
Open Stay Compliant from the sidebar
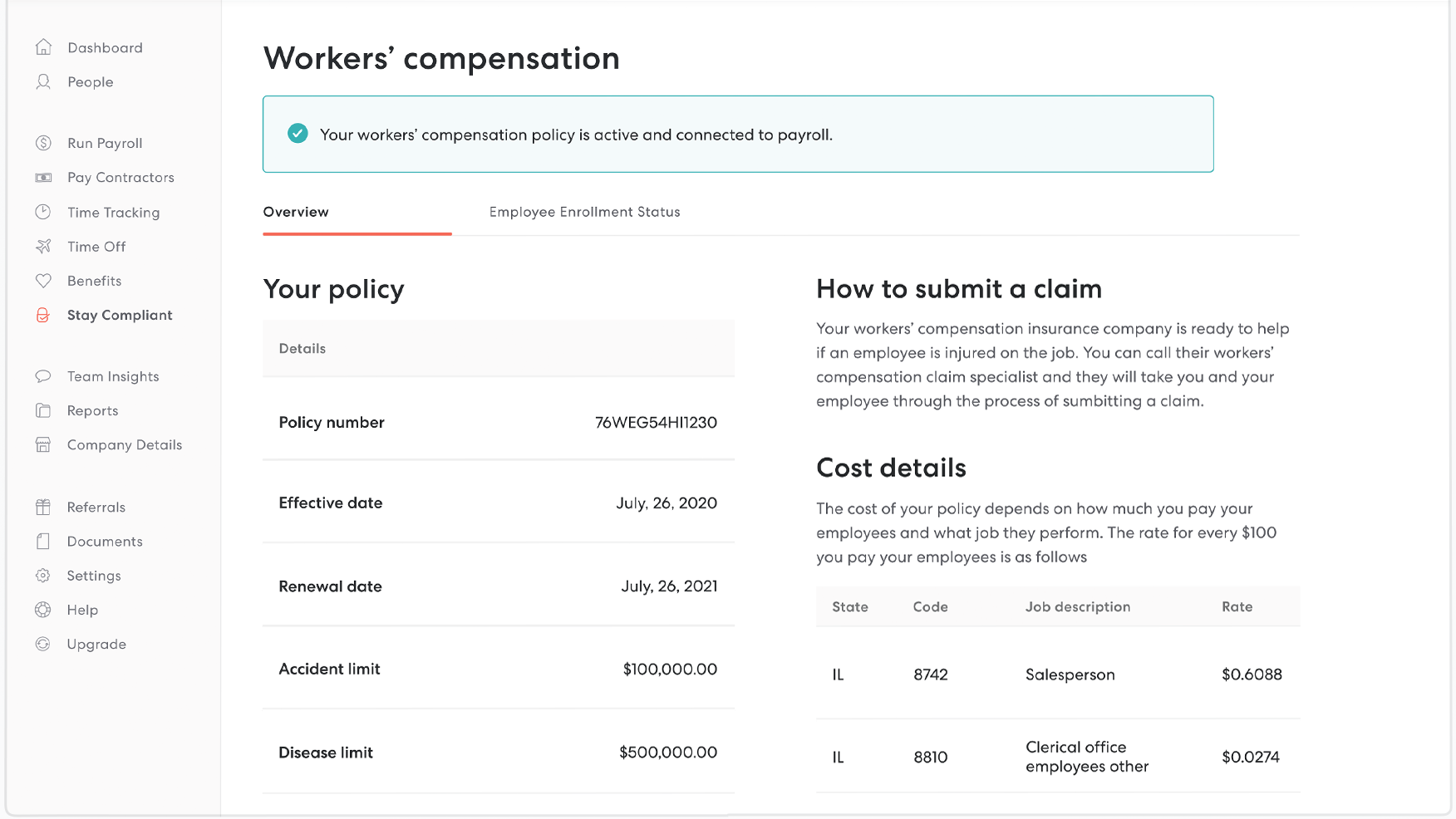click(x=119, y=315)
